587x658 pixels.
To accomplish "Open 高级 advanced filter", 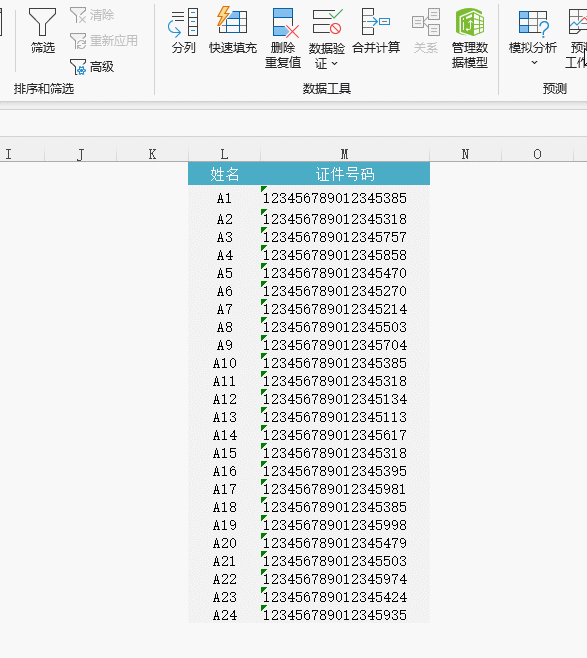I will click(x=92, y=66).
